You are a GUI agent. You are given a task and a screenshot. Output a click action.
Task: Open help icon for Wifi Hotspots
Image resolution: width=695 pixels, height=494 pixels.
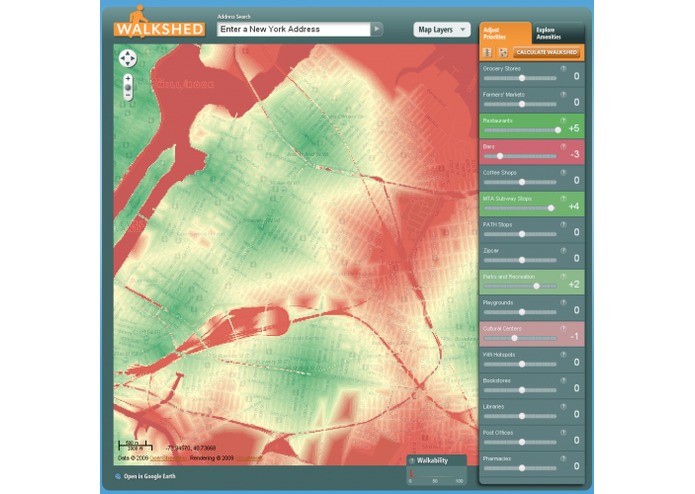pos(563,354)
